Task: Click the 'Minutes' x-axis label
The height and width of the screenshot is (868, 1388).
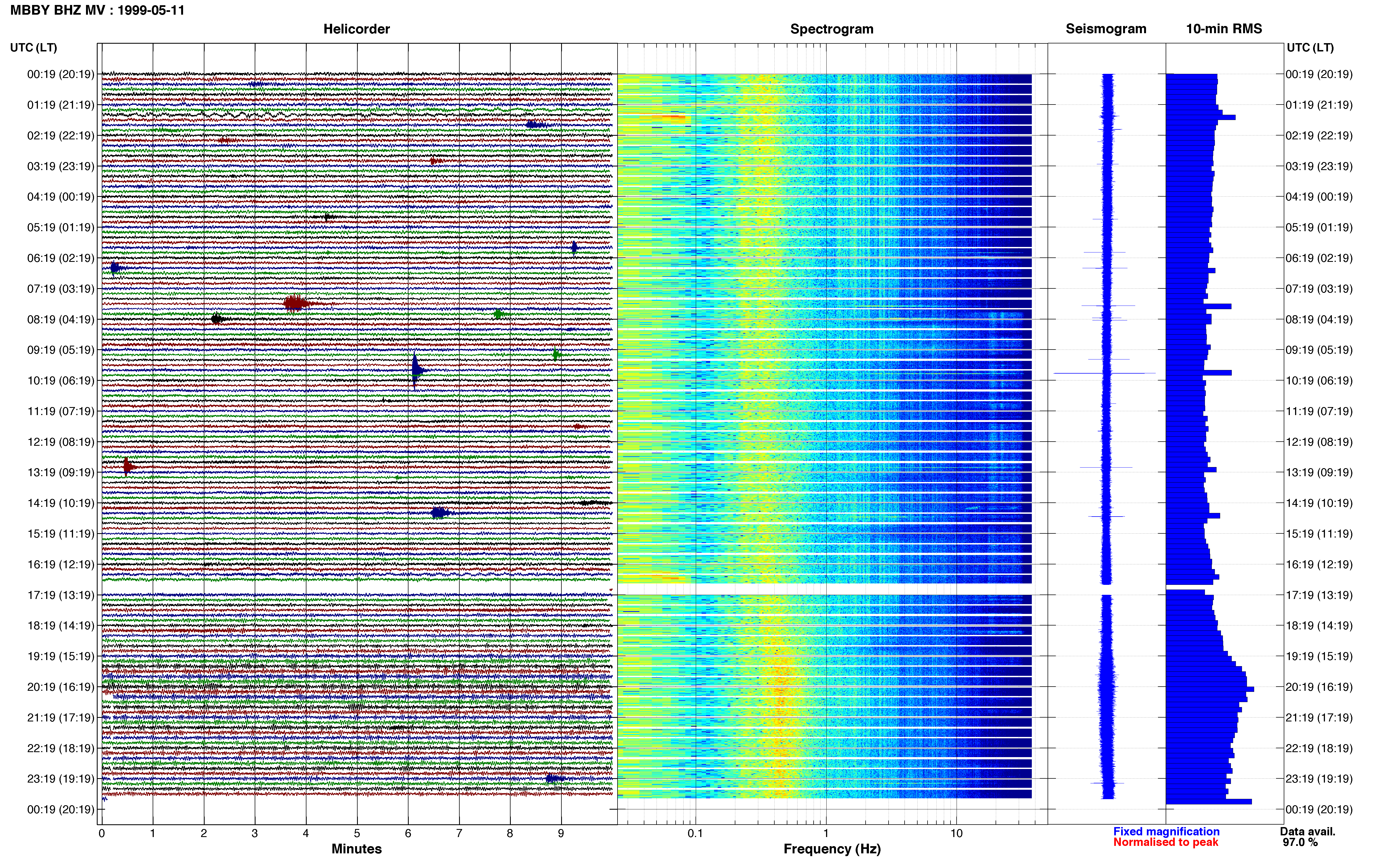Action: pos(356,849)
